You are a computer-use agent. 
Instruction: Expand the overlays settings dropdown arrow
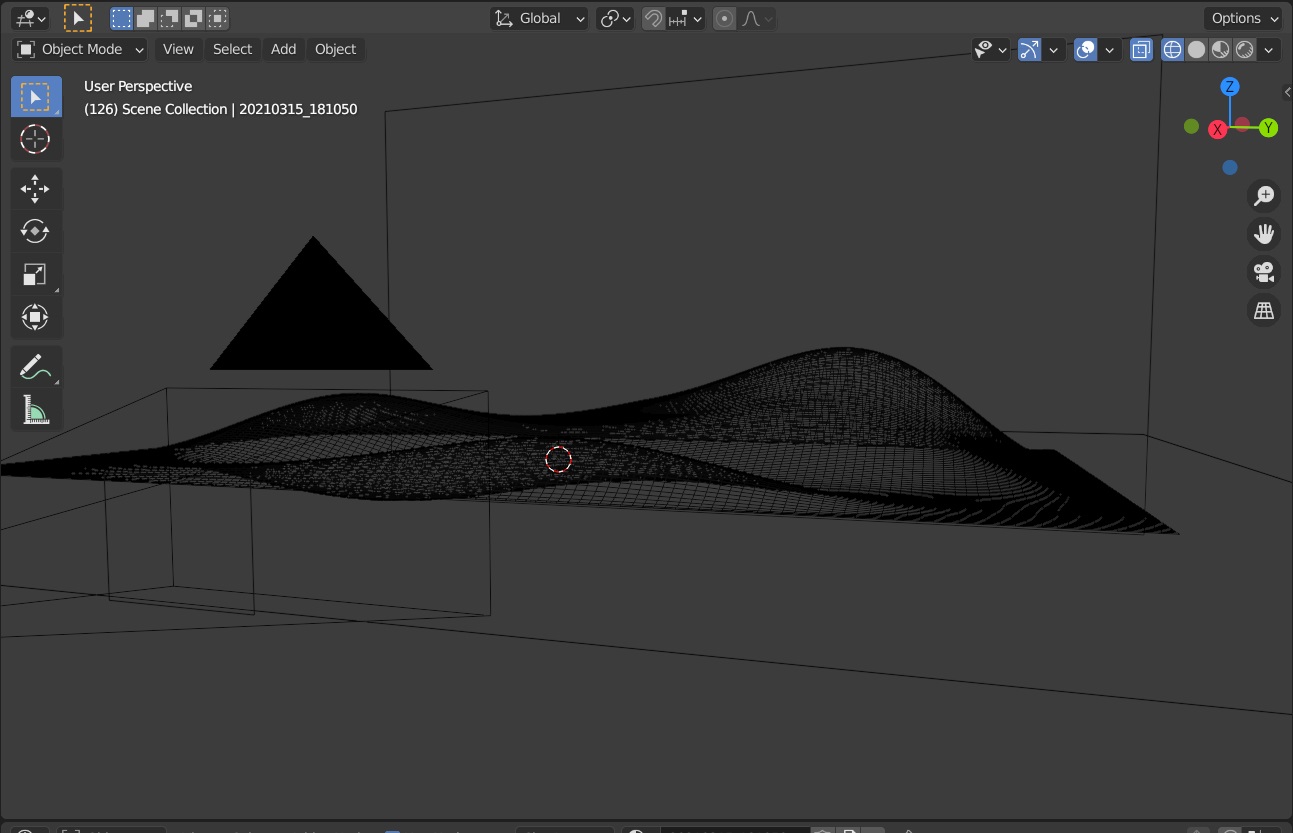pos(1109,49)
